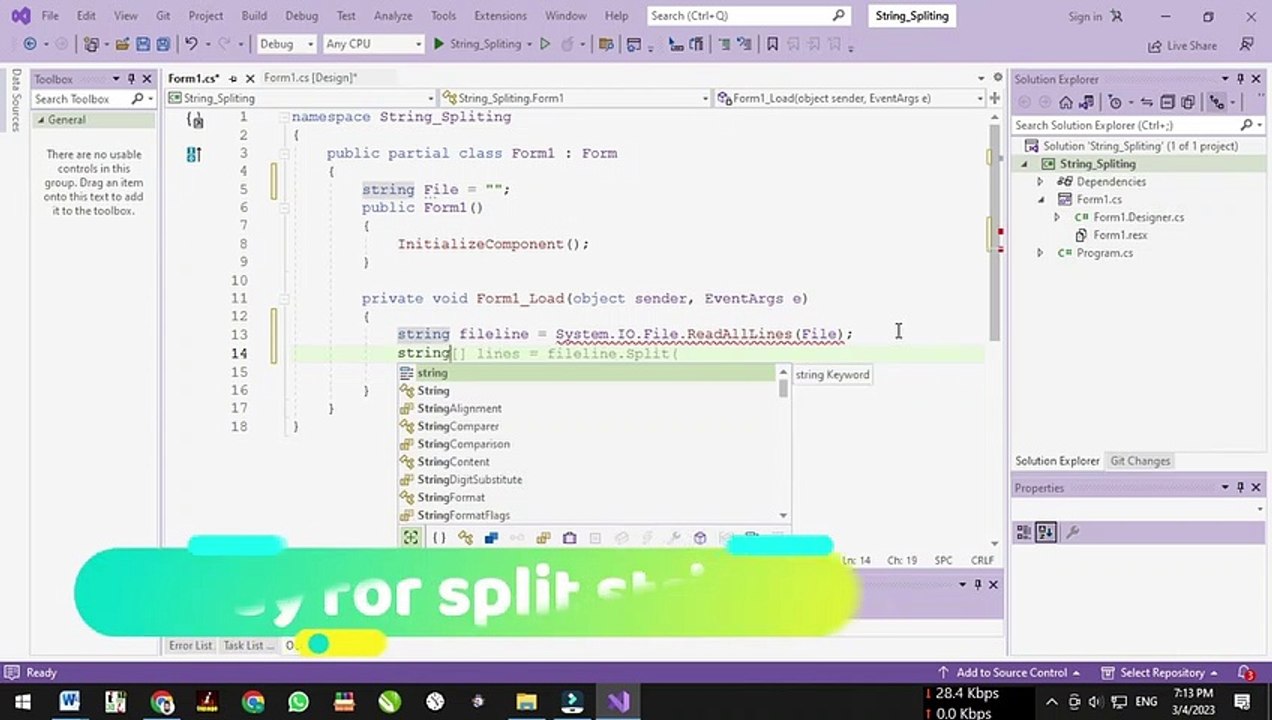Open the Debug menu
The height and width of the screenshot is (720, 1272).
tap(301, 16)
